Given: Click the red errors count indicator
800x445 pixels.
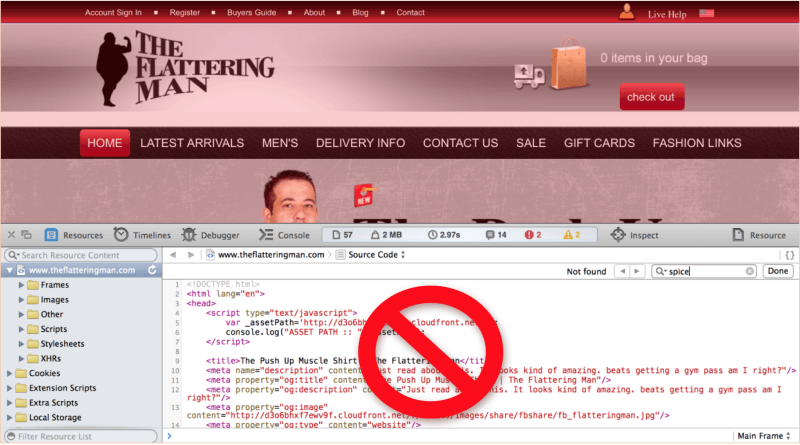Looking at the screenshot, I should pos(530,235).
